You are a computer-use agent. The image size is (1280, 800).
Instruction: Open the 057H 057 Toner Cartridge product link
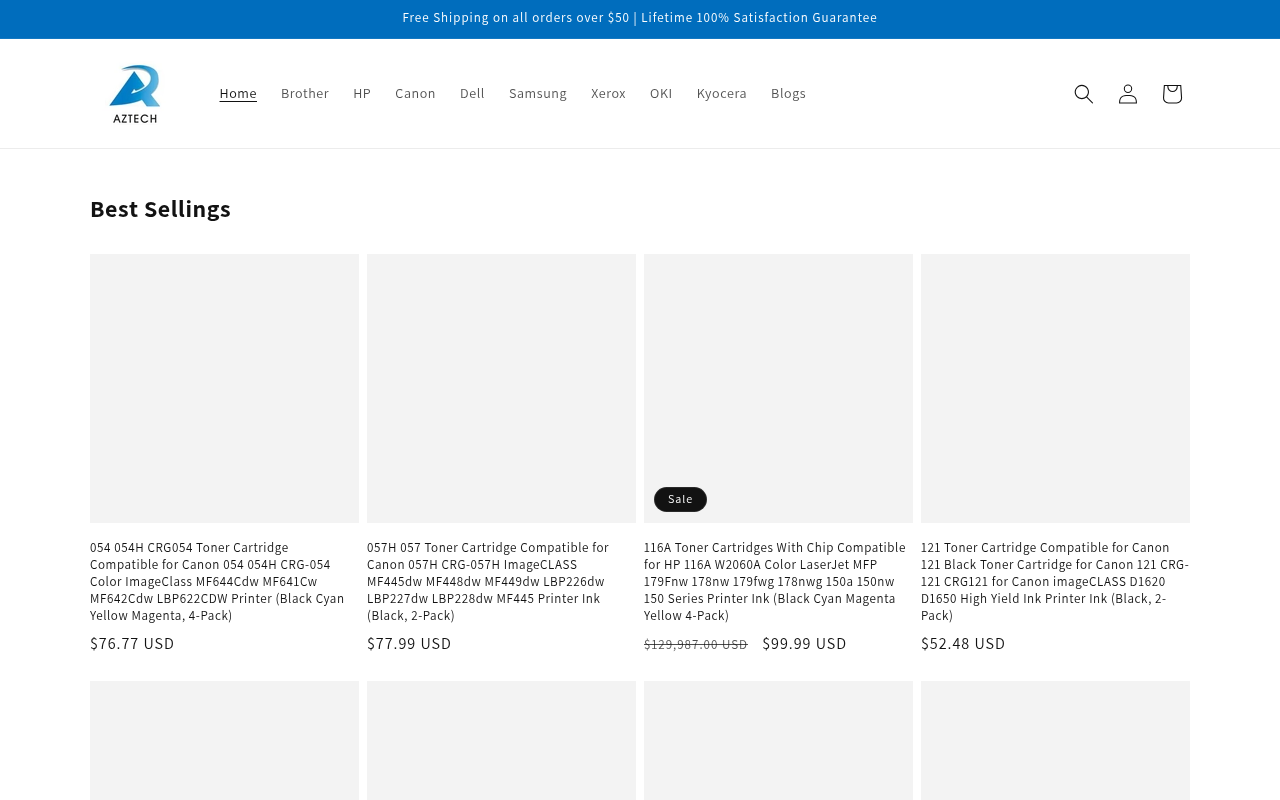(x=490, y=581)
